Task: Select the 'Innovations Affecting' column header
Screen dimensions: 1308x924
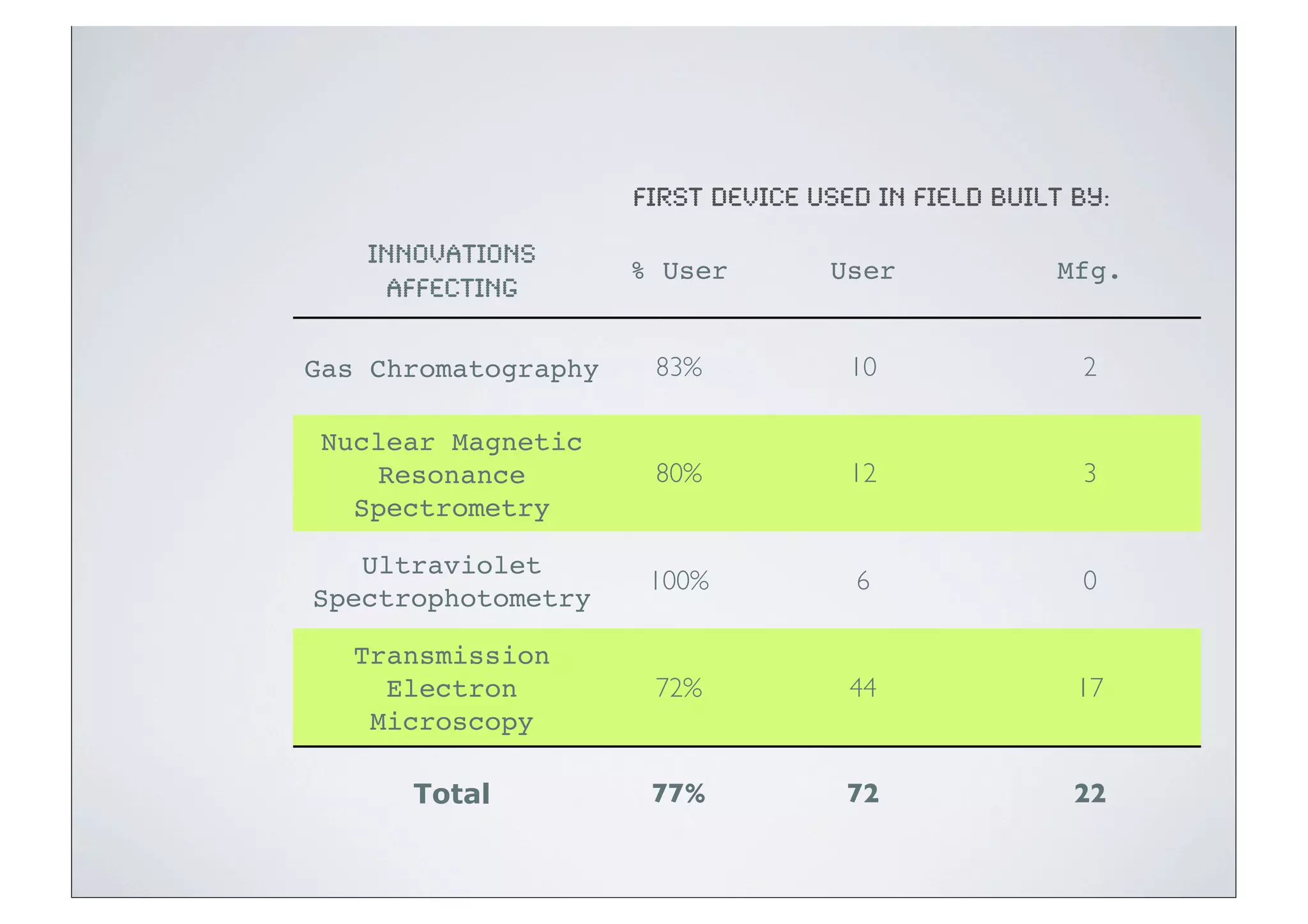Action: click(452, 271)
